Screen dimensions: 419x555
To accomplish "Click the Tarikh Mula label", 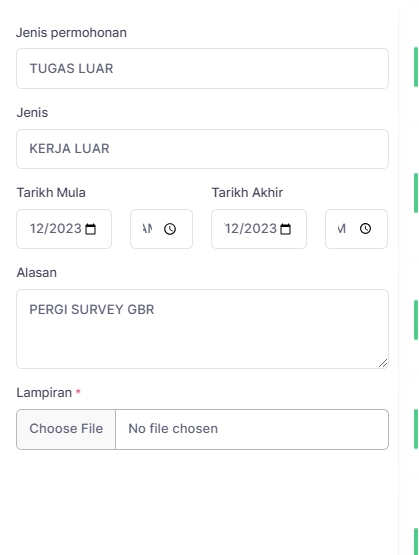I will pos(51,193).
